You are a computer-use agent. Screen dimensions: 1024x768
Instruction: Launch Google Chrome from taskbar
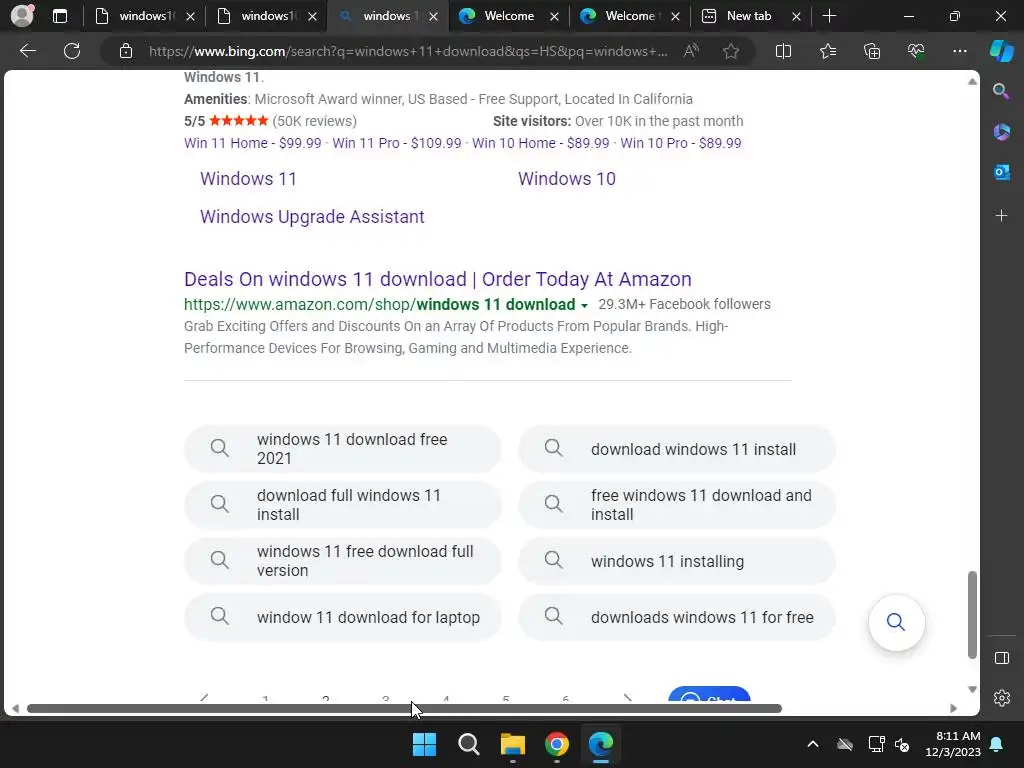(556, 744)
